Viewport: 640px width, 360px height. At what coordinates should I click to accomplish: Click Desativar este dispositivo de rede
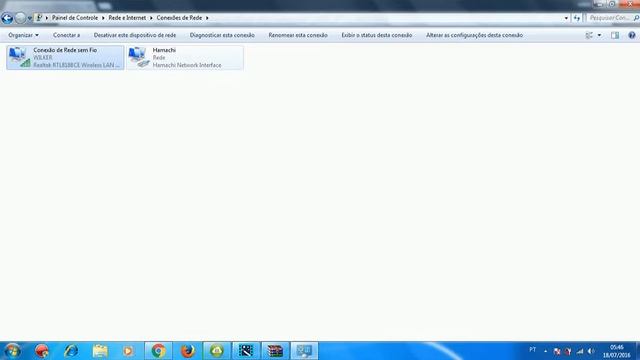(x=135, y=35)
